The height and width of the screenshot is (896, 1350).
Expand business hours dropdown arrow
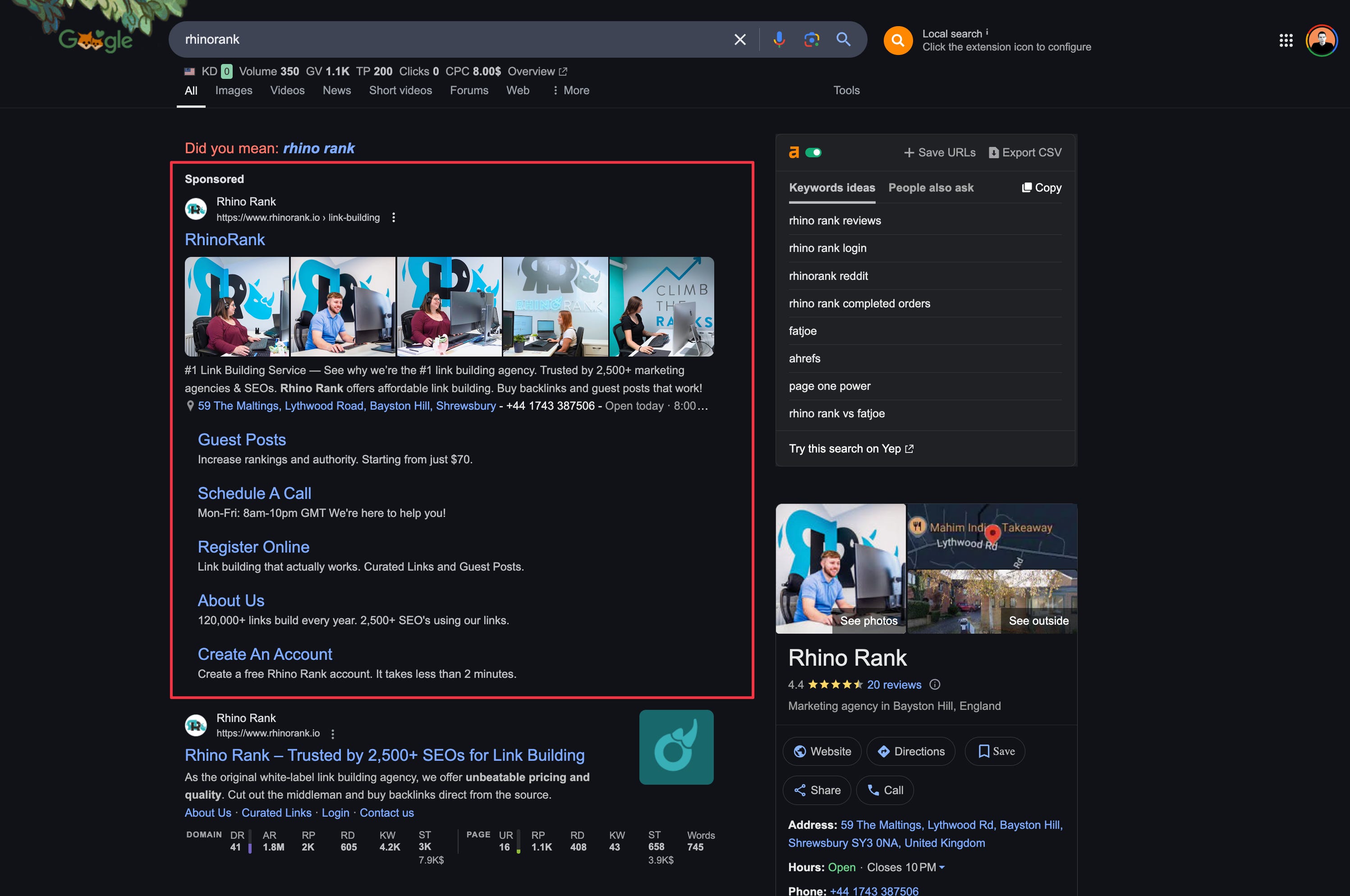[942, 868]
